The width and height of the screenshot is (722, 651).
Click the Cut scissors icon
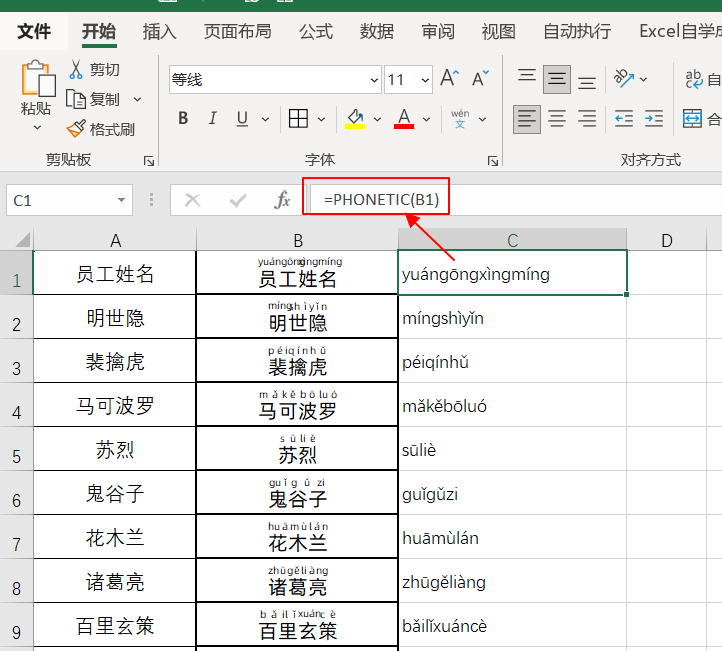coord(76,70)
